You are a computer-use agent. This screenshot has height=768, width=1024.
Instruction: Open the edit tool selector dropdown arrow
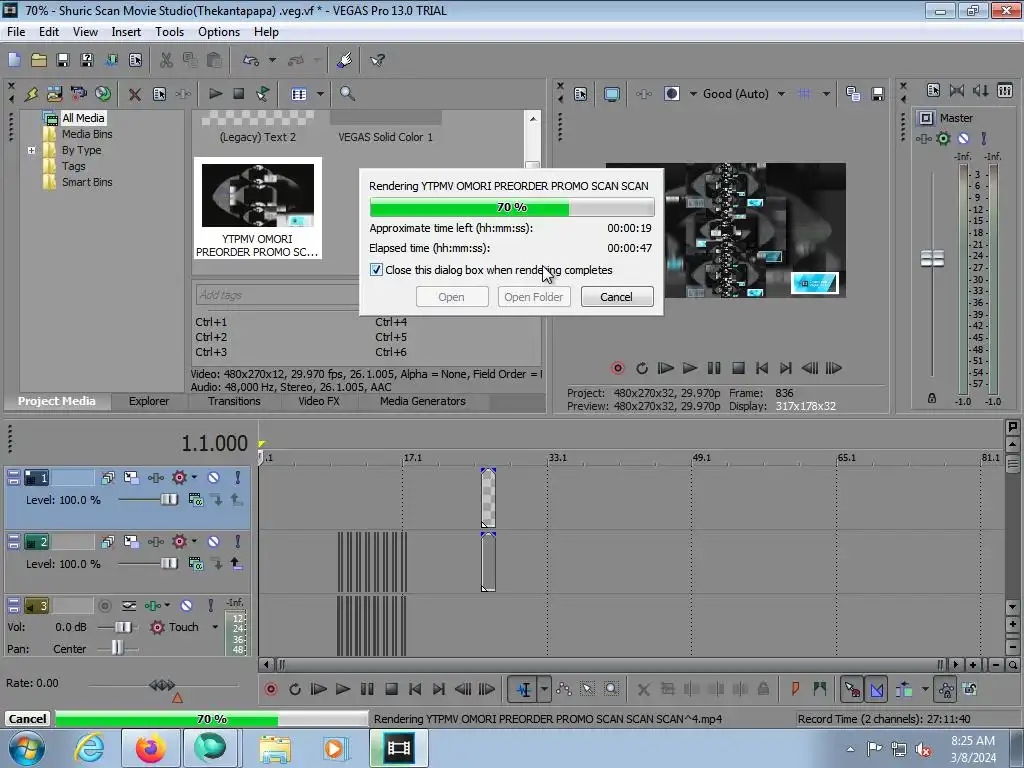(x=544, y=689)
